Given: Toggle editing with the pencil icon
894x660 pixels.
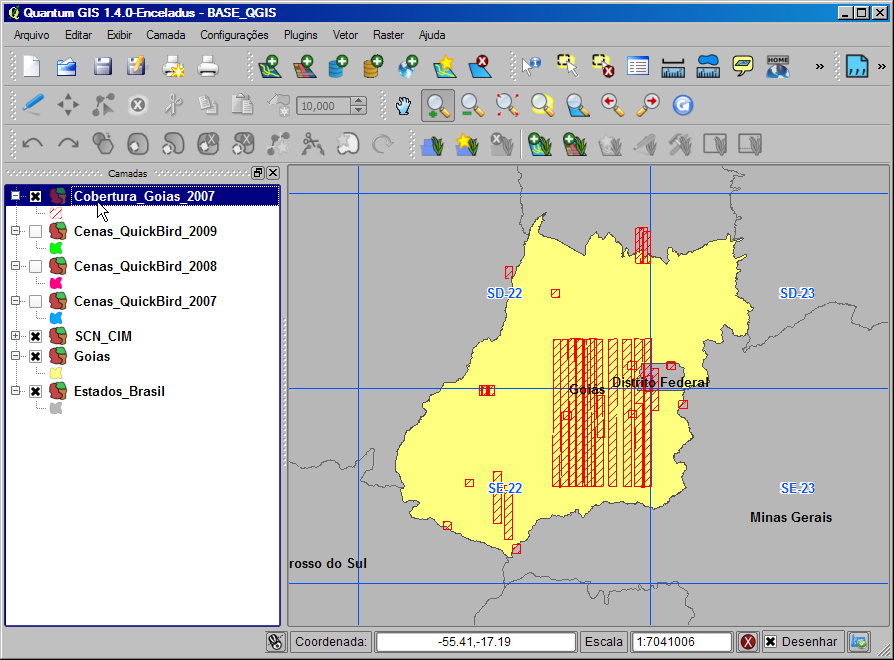Looking at the screenshot, I should click(x=33, y=105).
